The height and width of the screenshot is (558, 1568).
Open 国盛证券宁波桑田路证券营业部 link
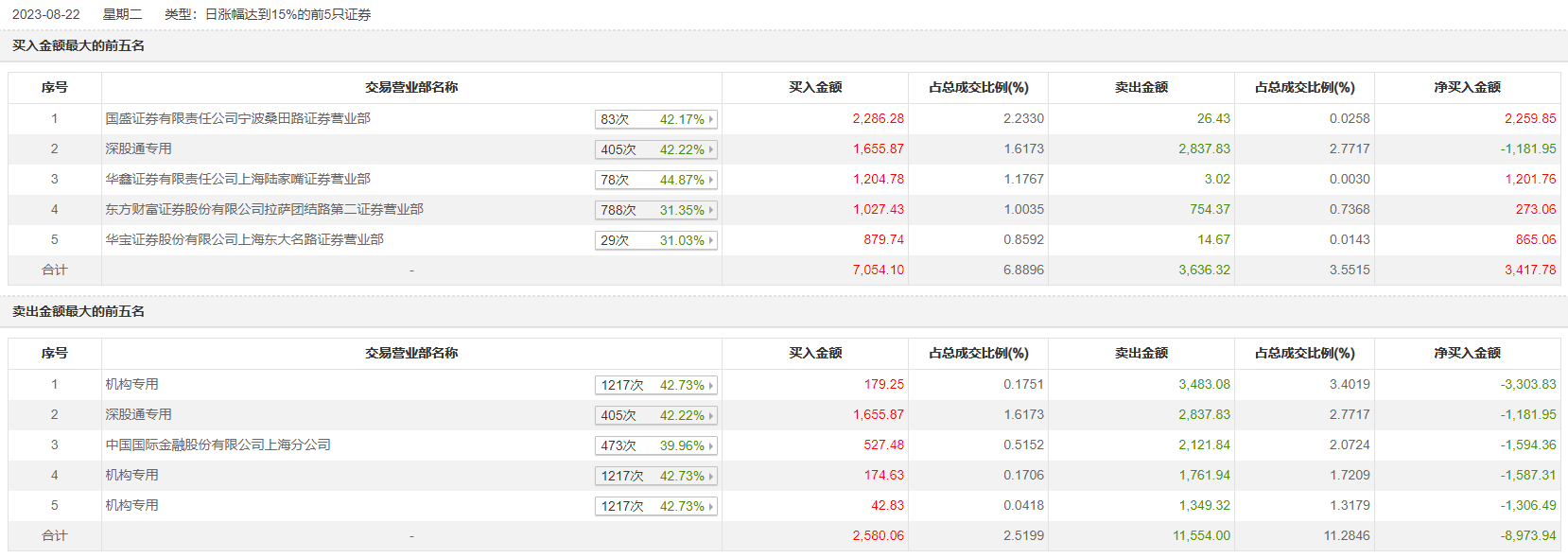pyautogui.click(x=237, y=118)
